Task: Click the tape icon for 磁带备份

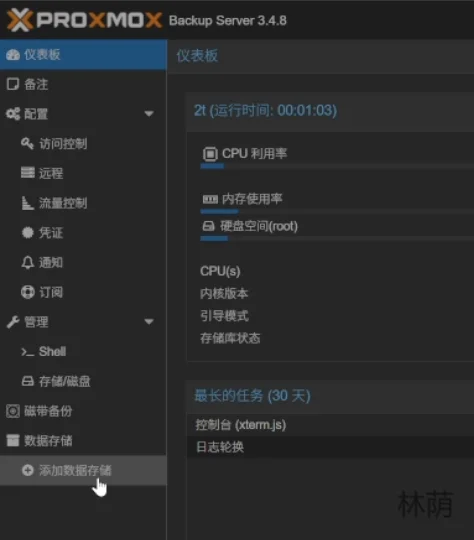Action: click(13, 411)
